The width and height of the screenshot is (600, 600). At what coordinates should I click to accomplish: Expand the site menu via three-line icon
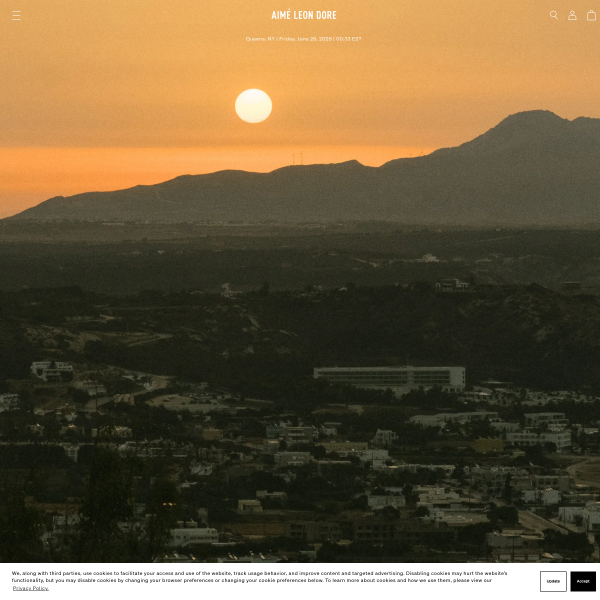coord(16,16)
